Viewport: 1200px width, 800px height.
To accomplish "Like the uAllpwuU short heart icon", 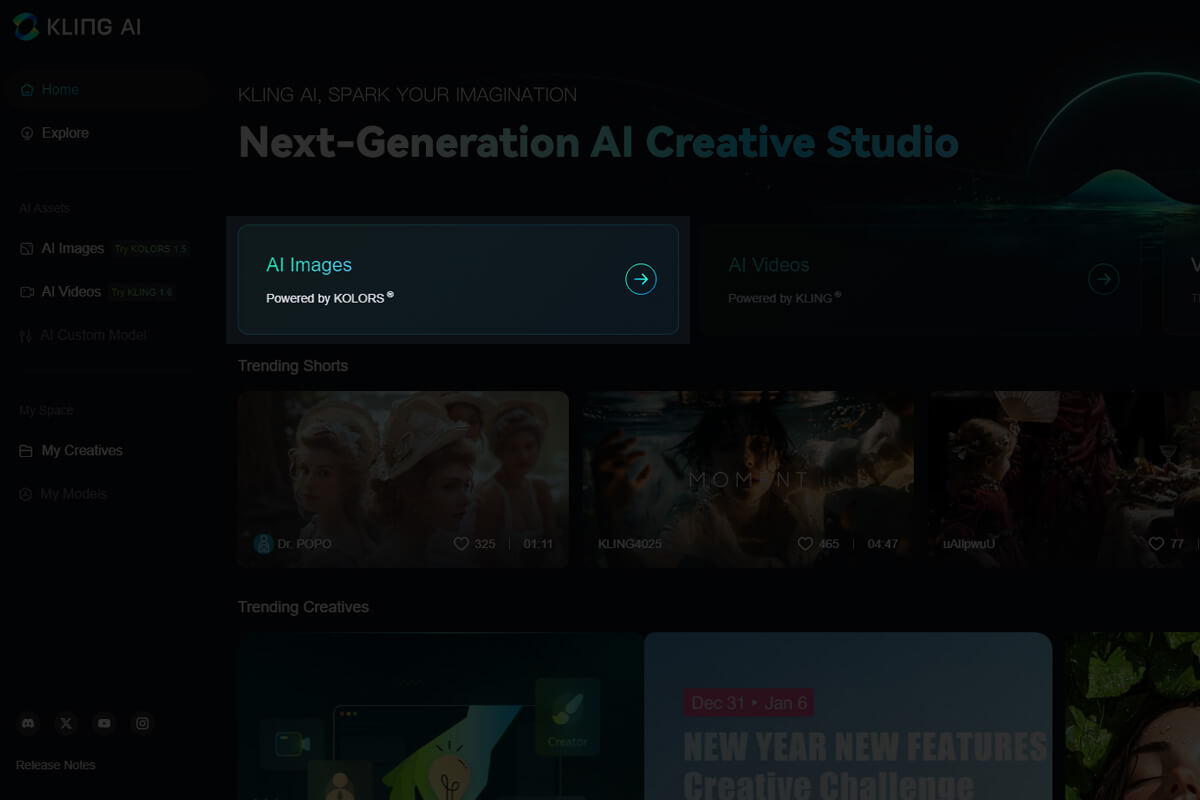I will pyautogui.click(x=1156, y=544).
